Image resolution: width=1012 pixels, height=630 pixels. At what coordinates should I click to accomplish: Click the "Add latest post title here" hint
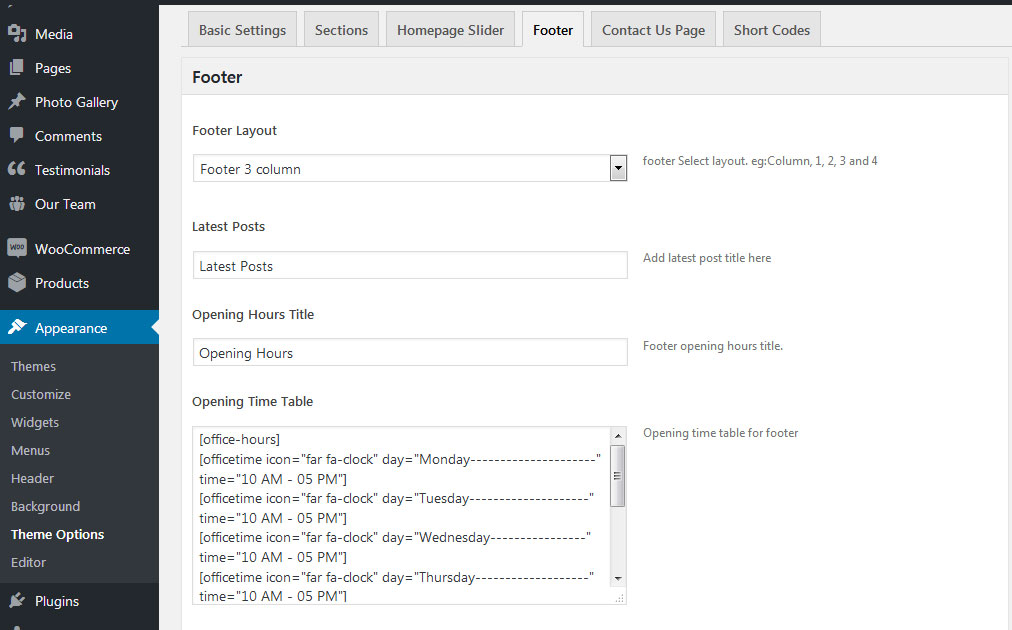click(707, 258)
